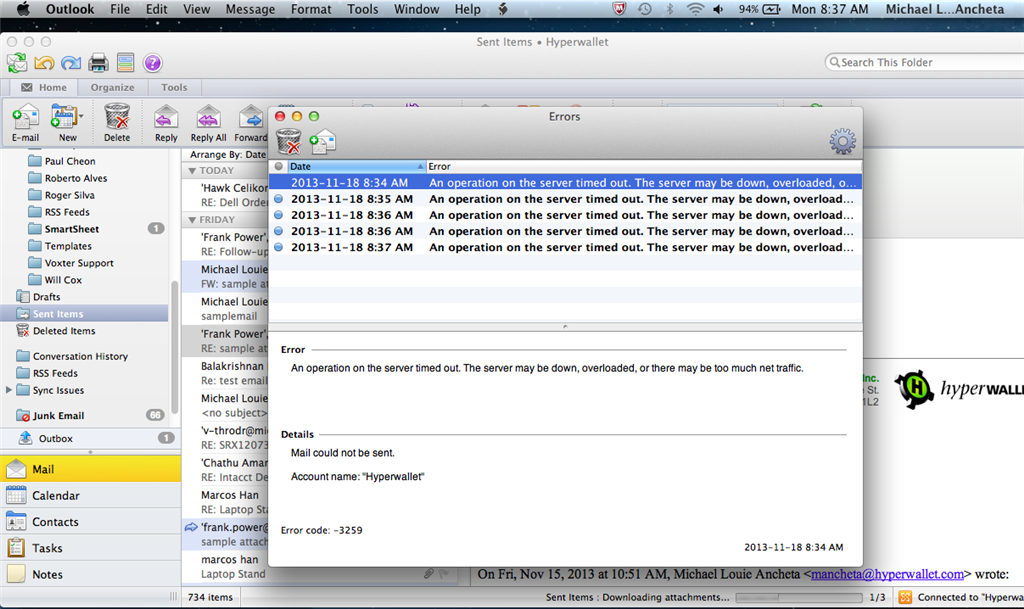Select the 8:34 AM error row
Viewport: 1024px width, 609px height.
pyautogui.click(x=566, y=183)
